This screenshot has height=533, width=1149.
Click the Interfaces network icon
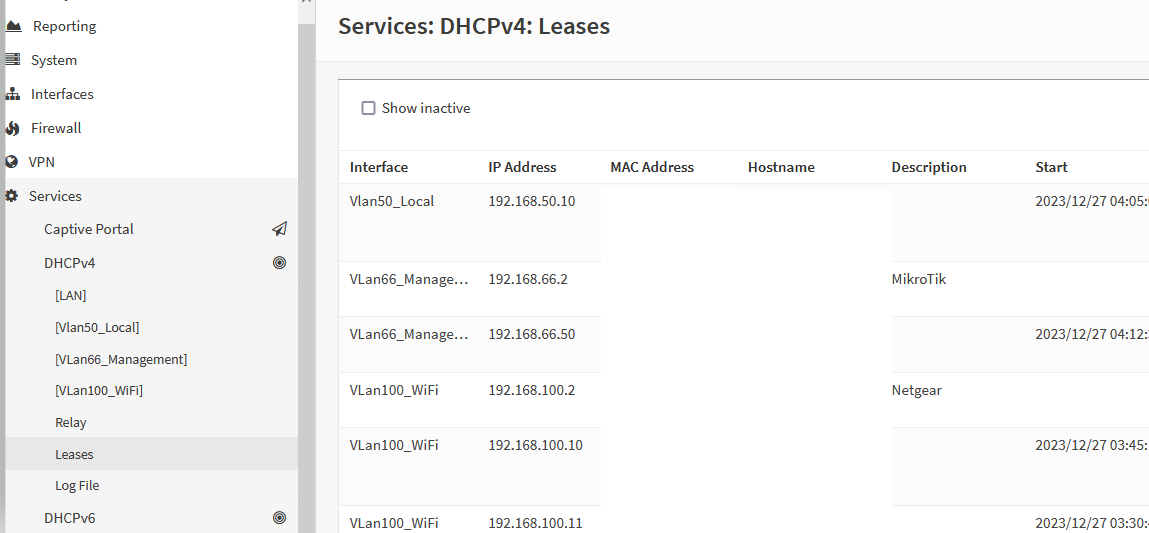[x=13, y=94]
